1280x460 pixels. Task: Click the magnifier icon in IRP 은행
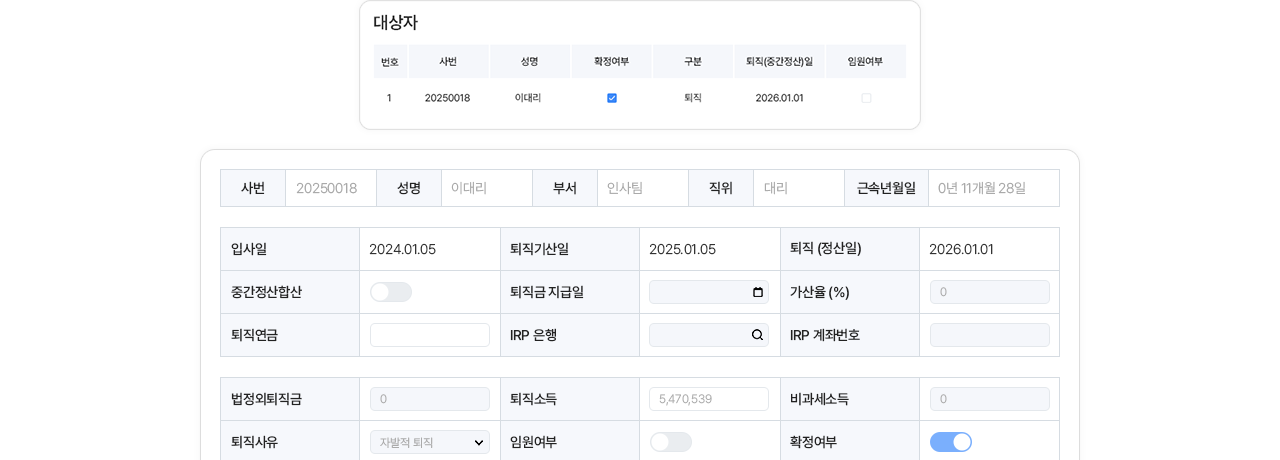pyautogui.click(x=757, y=335)
